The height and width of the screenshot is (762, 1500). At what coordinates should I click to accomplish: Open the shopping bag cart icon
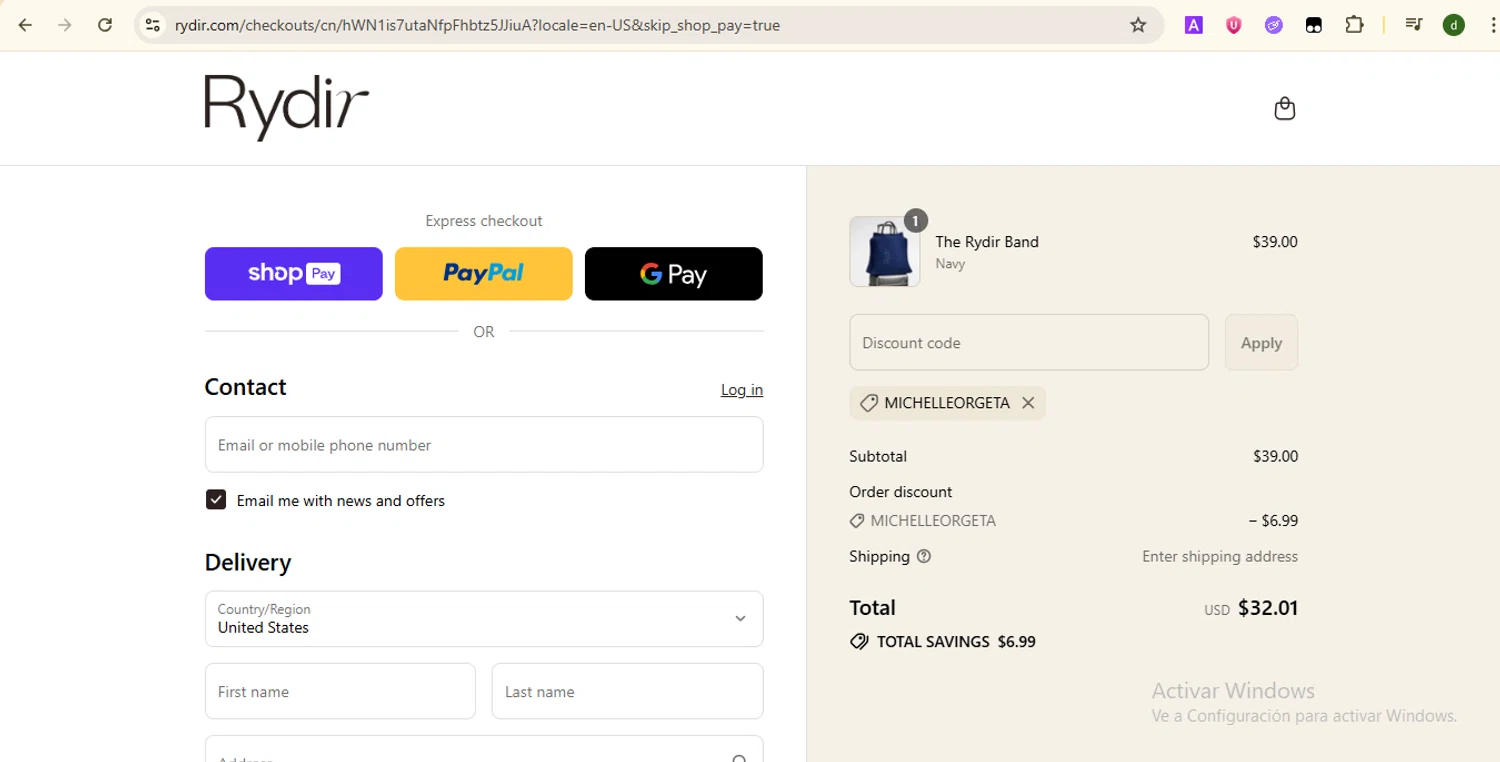[1285, 108]
